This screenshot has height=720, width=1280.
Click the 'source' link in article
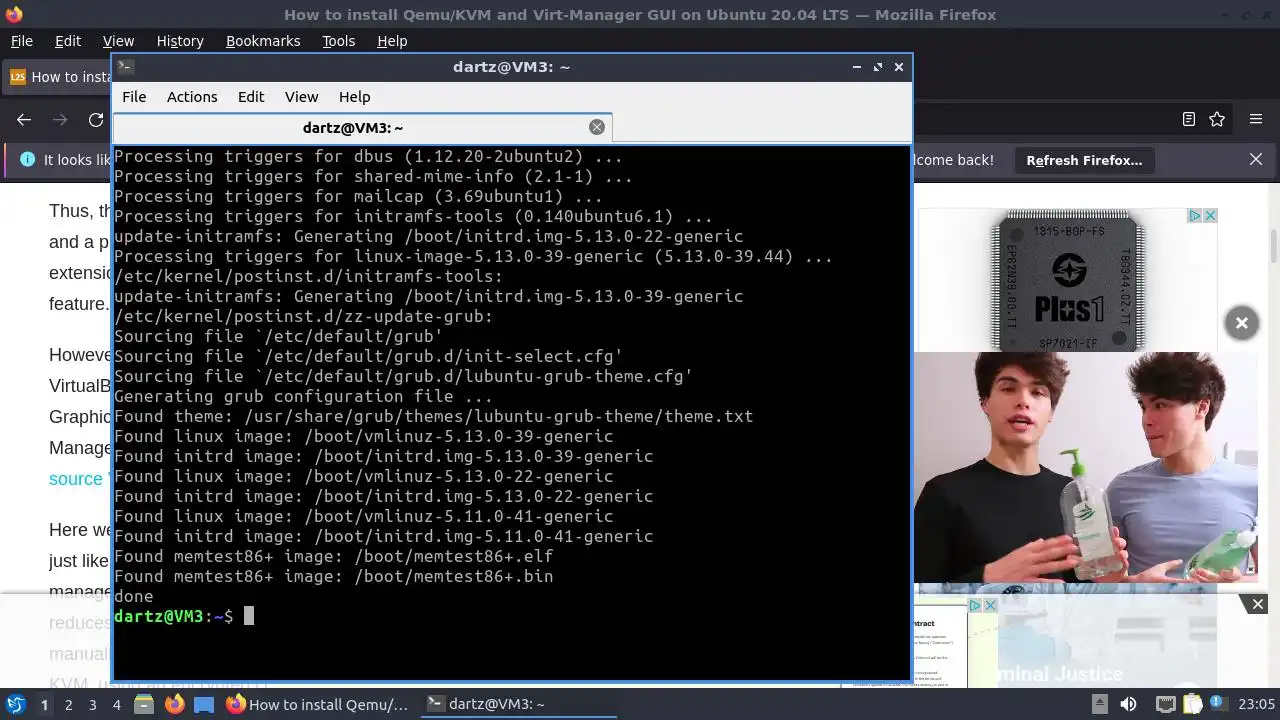click(76, 479)
